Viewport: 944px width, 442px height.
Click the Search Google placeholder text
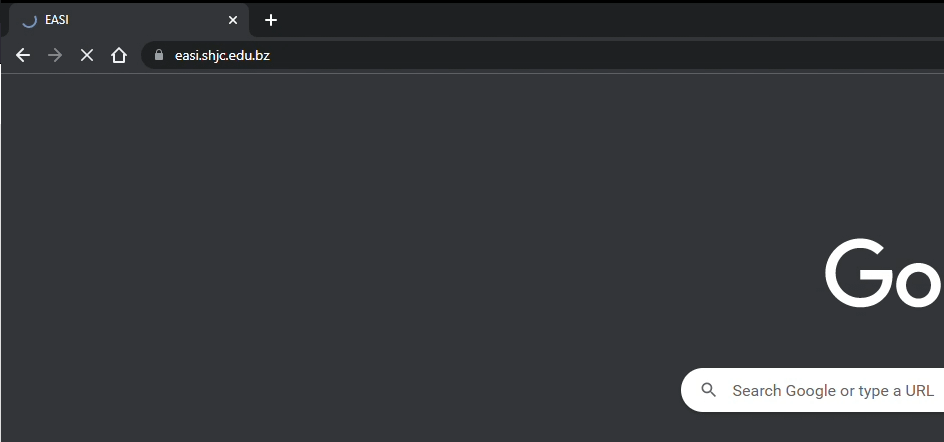833,390
